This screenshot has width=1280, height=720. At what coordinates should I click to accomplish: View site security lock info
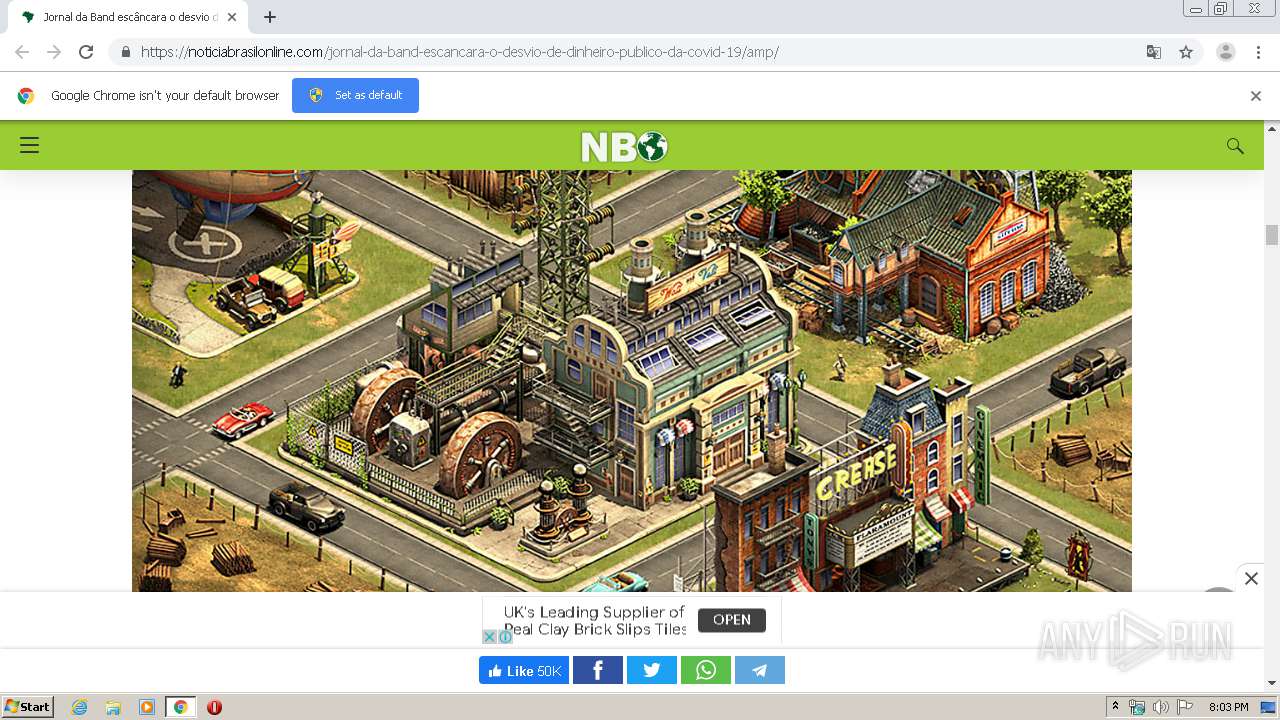pos(126,52)
